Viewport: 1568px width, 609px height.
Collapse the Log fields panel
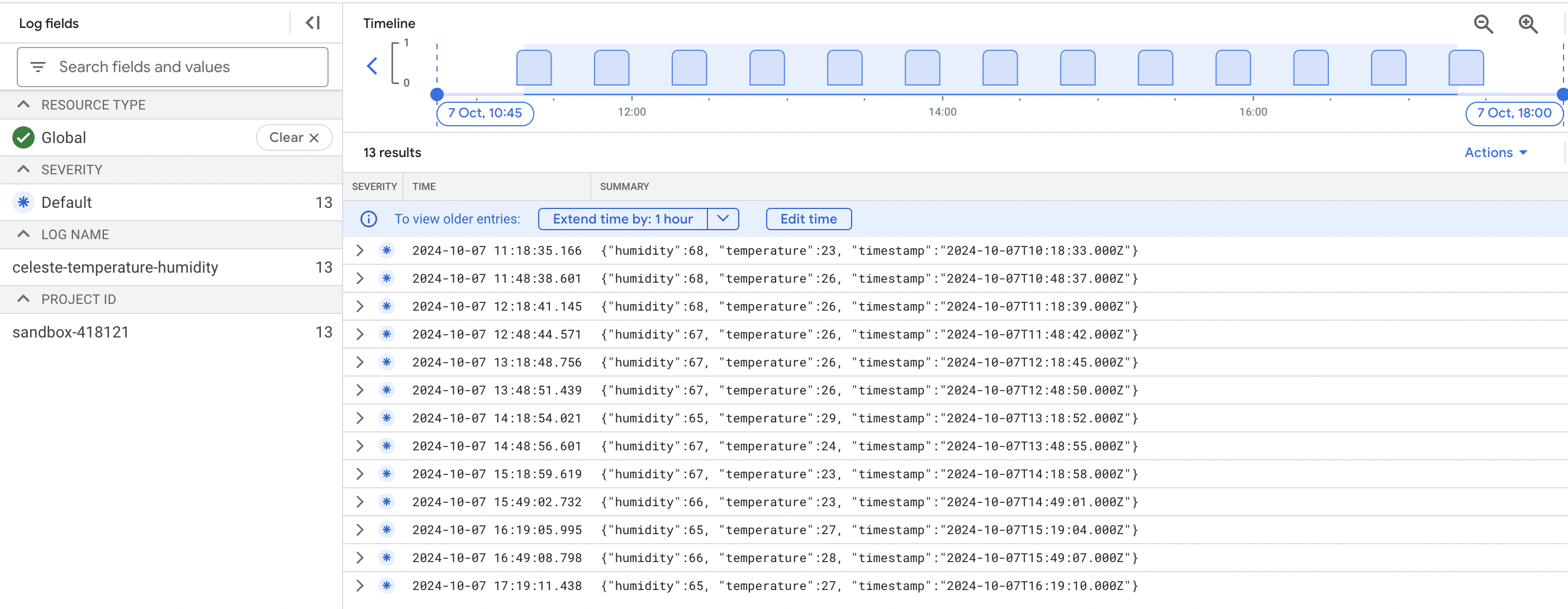312,22
